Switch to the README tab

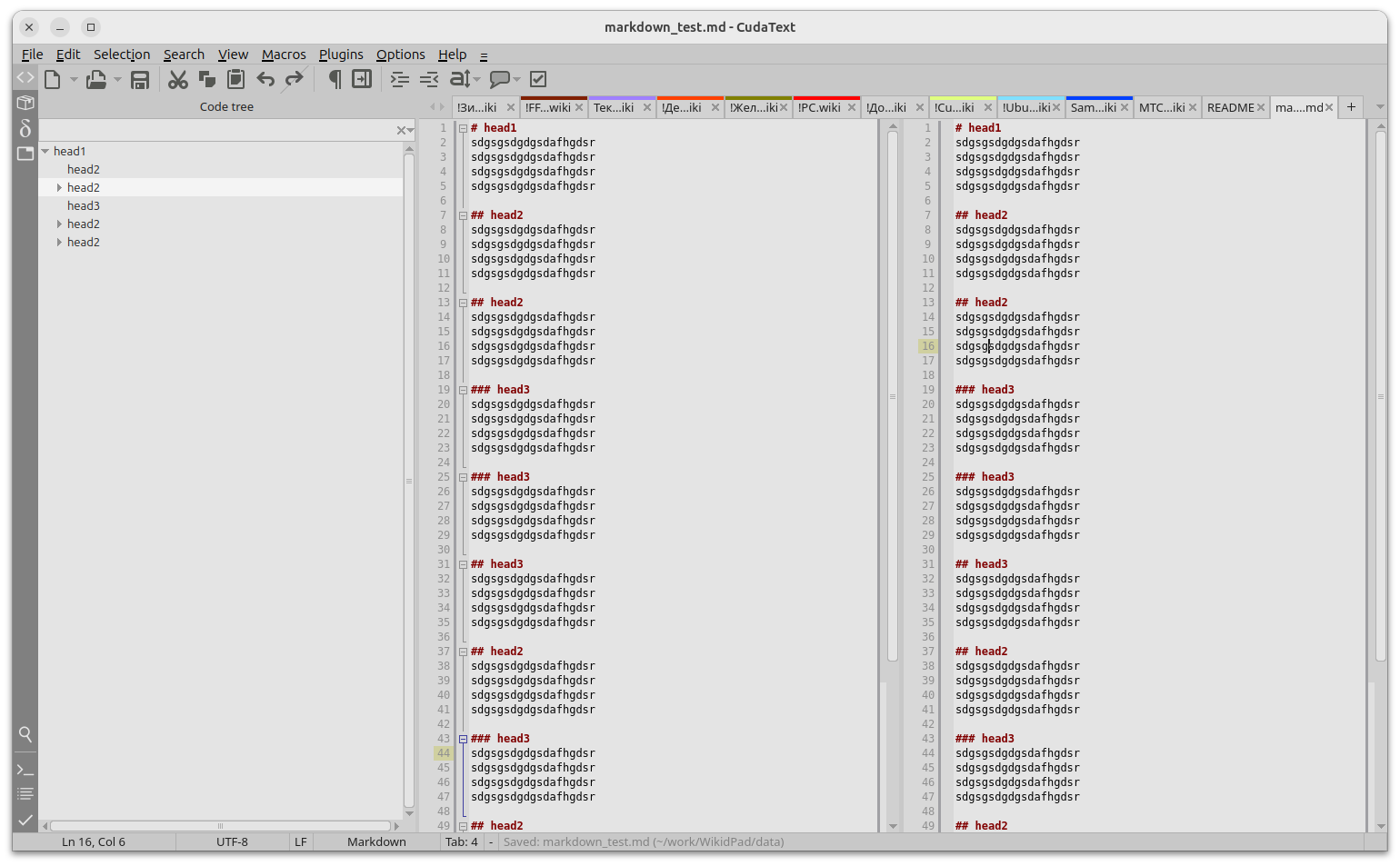pos(1230,107)
